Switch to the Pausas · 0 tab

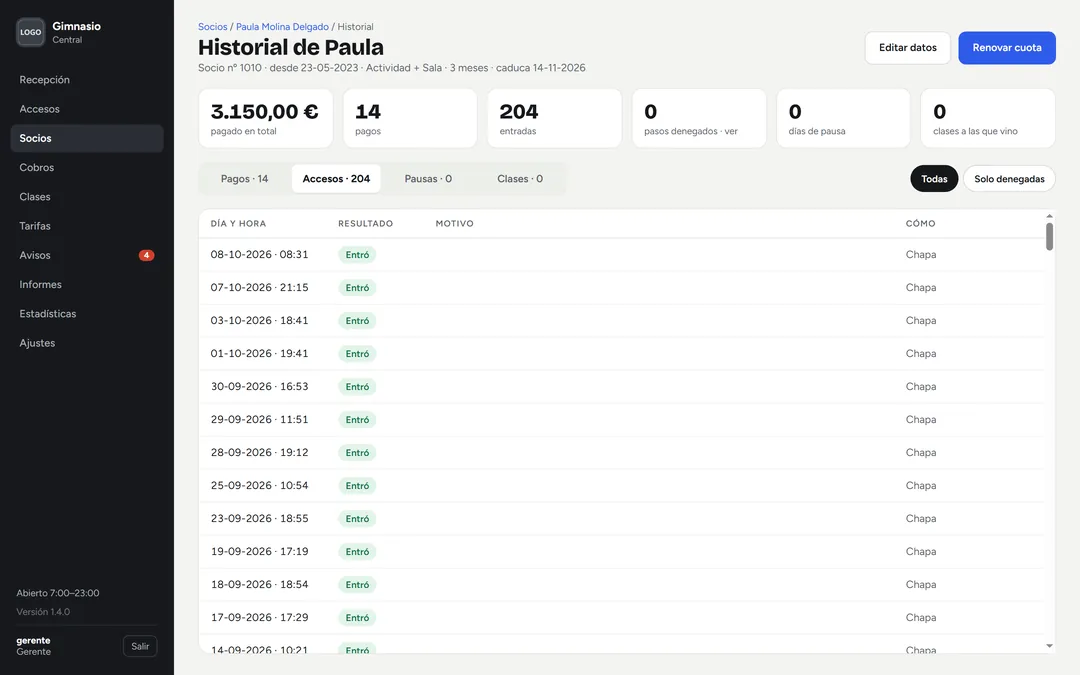428,179
